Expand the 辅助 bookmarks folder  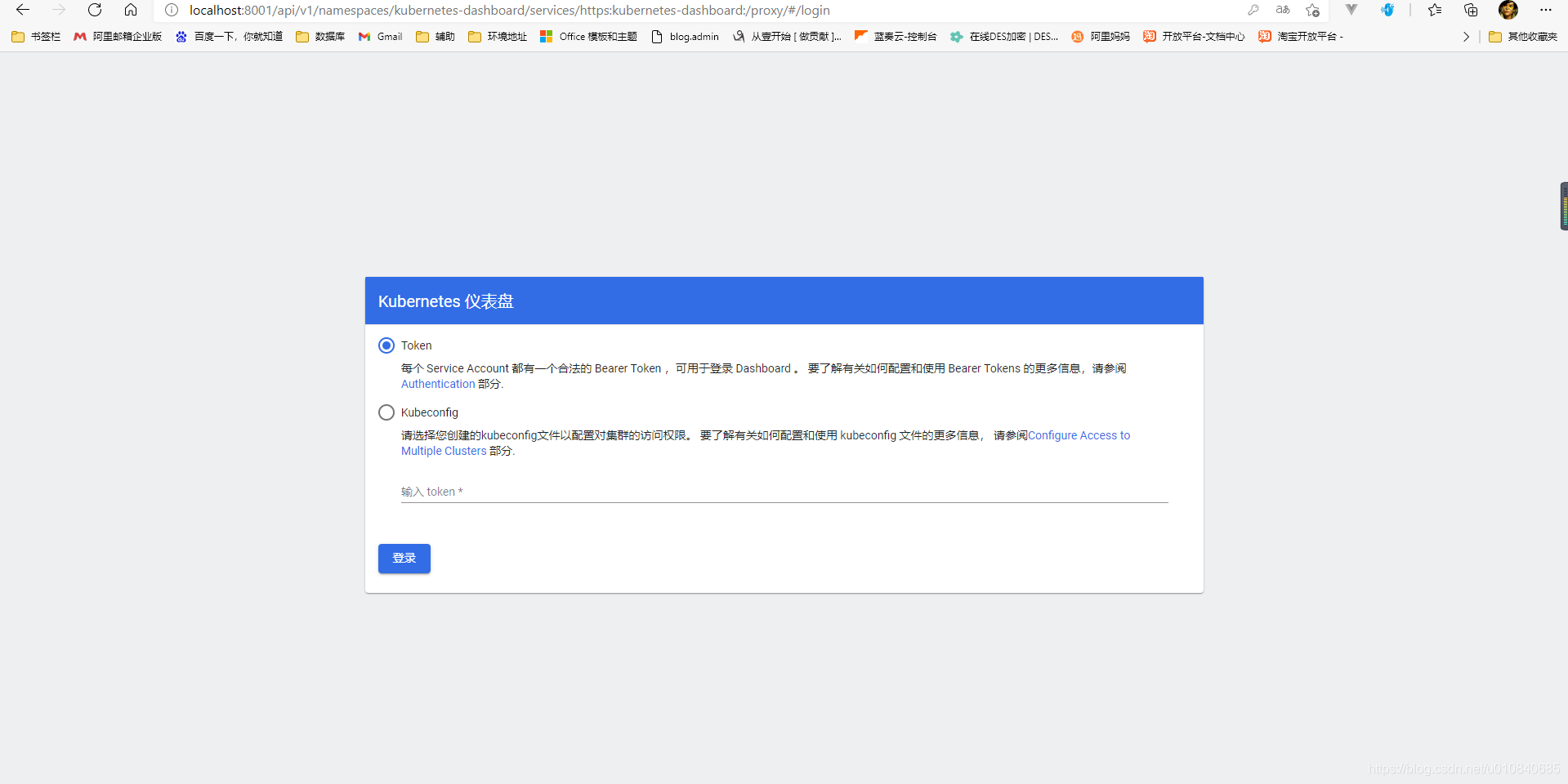click(436, 36)
